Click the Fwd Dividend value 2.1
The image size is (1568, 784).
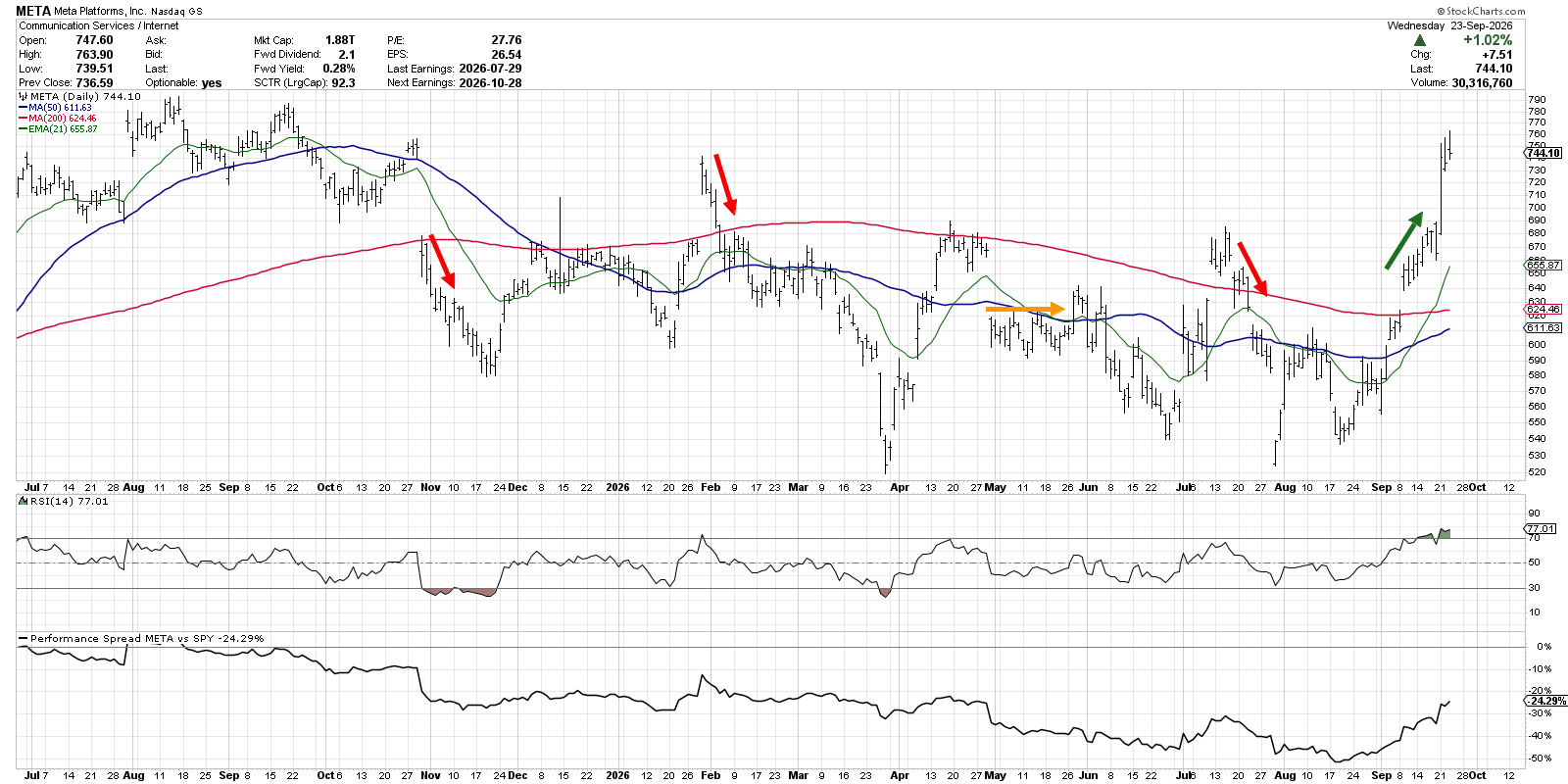tap(347, 55)
